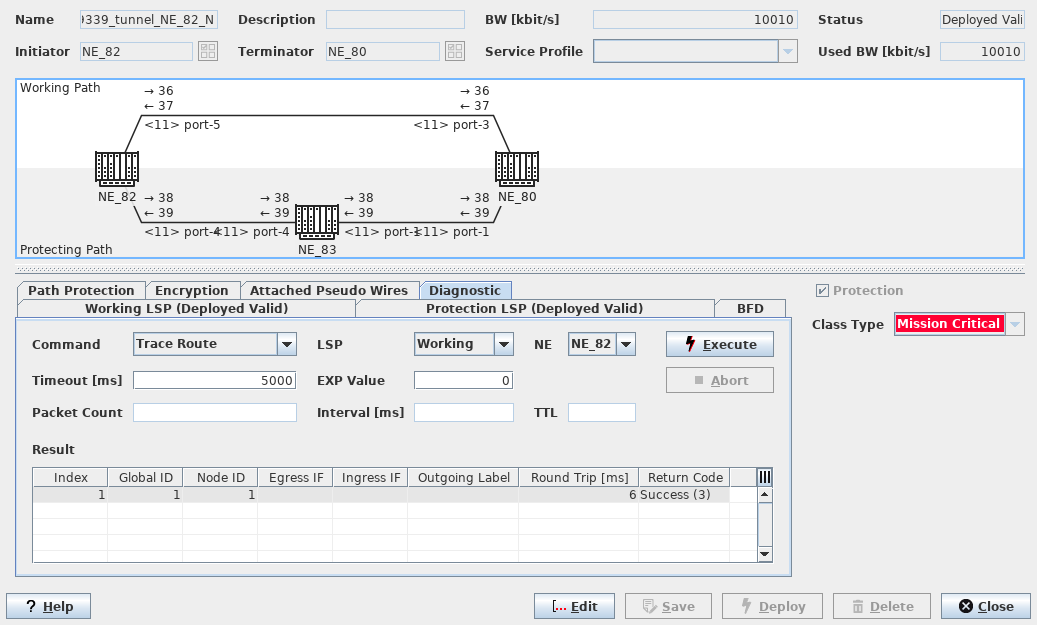Click the NE_80 network element icon

(517, 168)
